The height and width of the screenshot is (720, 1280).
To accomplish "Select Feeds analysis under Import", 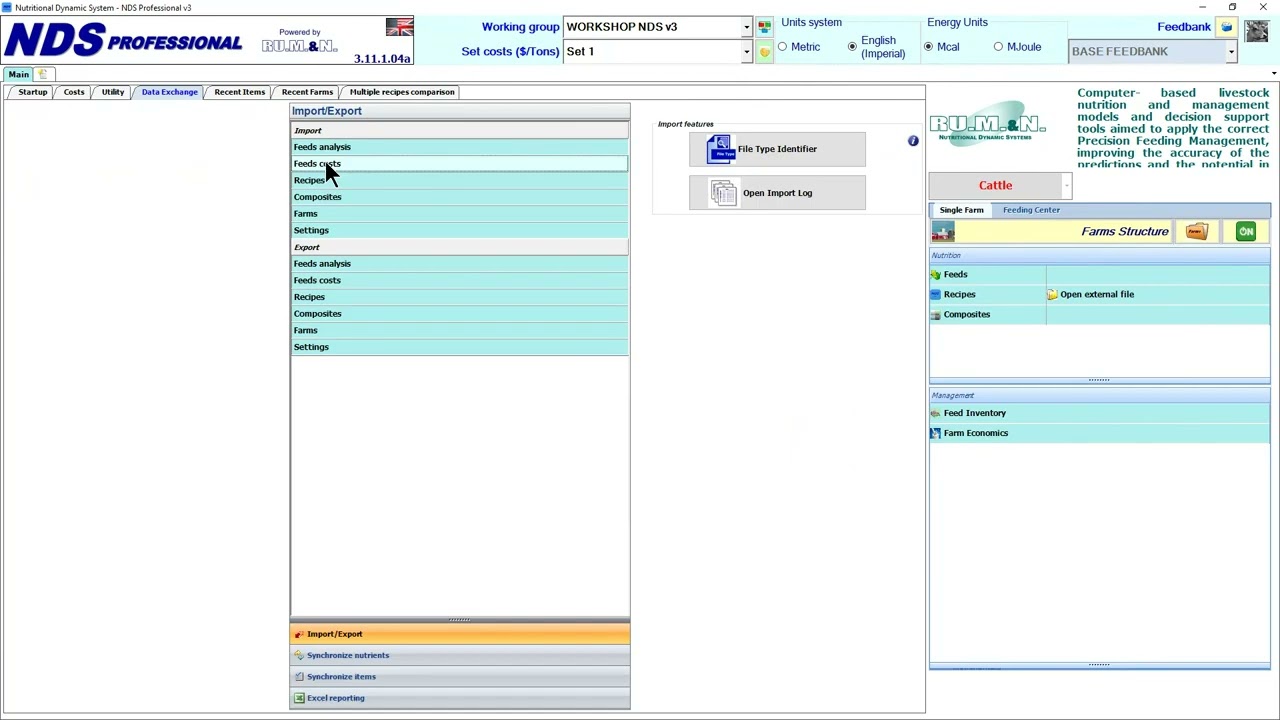I will pos(460,147).
